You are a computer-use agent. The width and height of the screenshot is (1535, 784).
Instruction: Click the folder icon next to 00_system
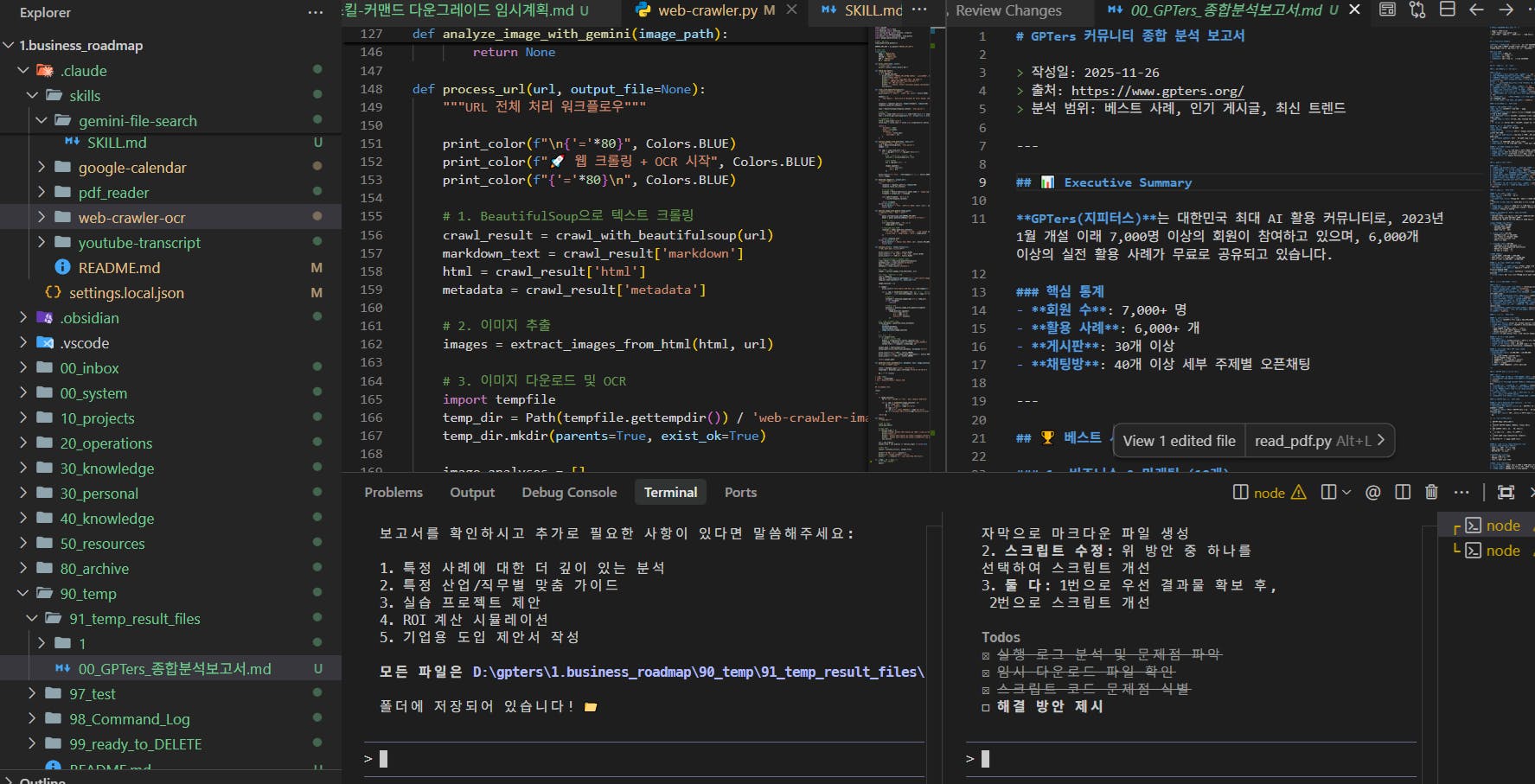tap(45, 393)
